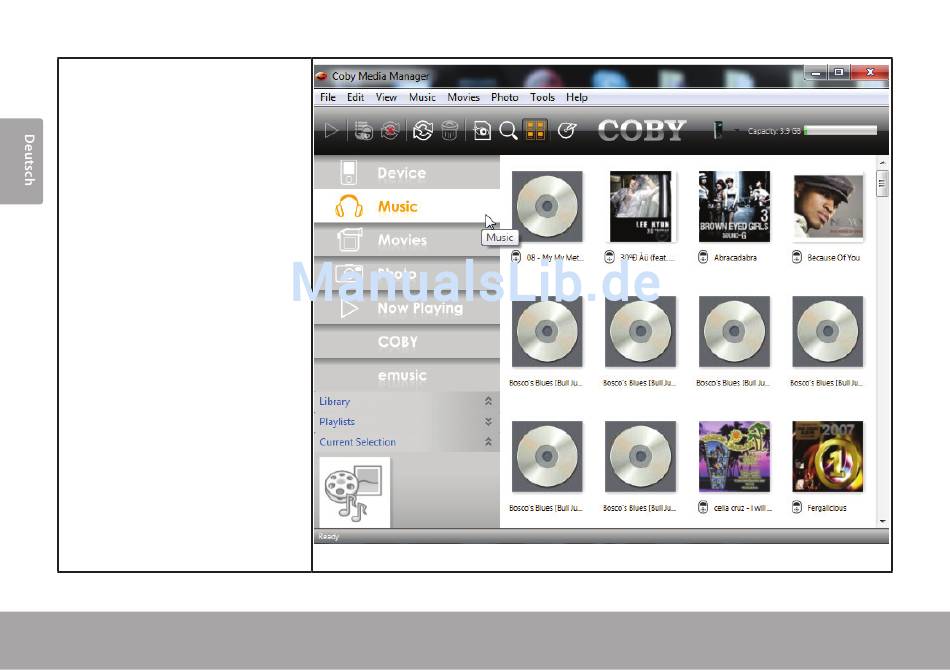
Task: Toggle the orange thumbnail grid view icon
Action: click(x=536, y=130)
